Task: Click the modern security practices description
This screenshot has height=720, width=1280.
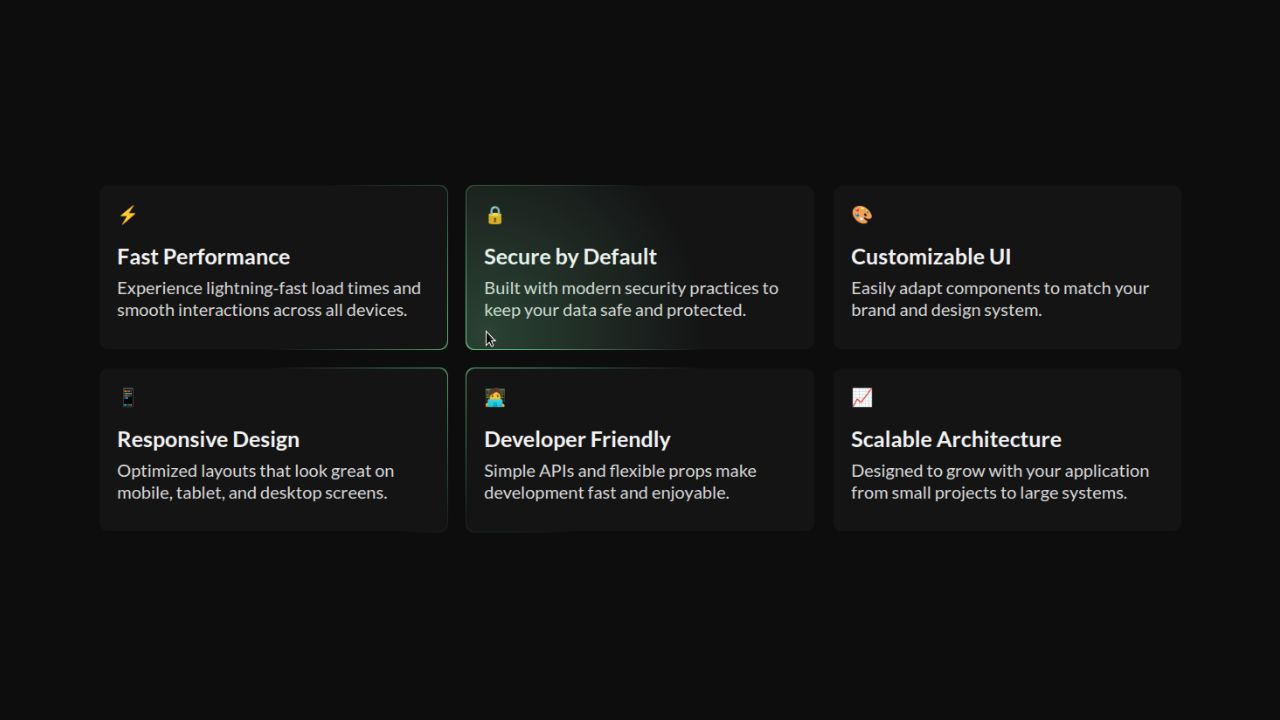Action: (630, 299)
